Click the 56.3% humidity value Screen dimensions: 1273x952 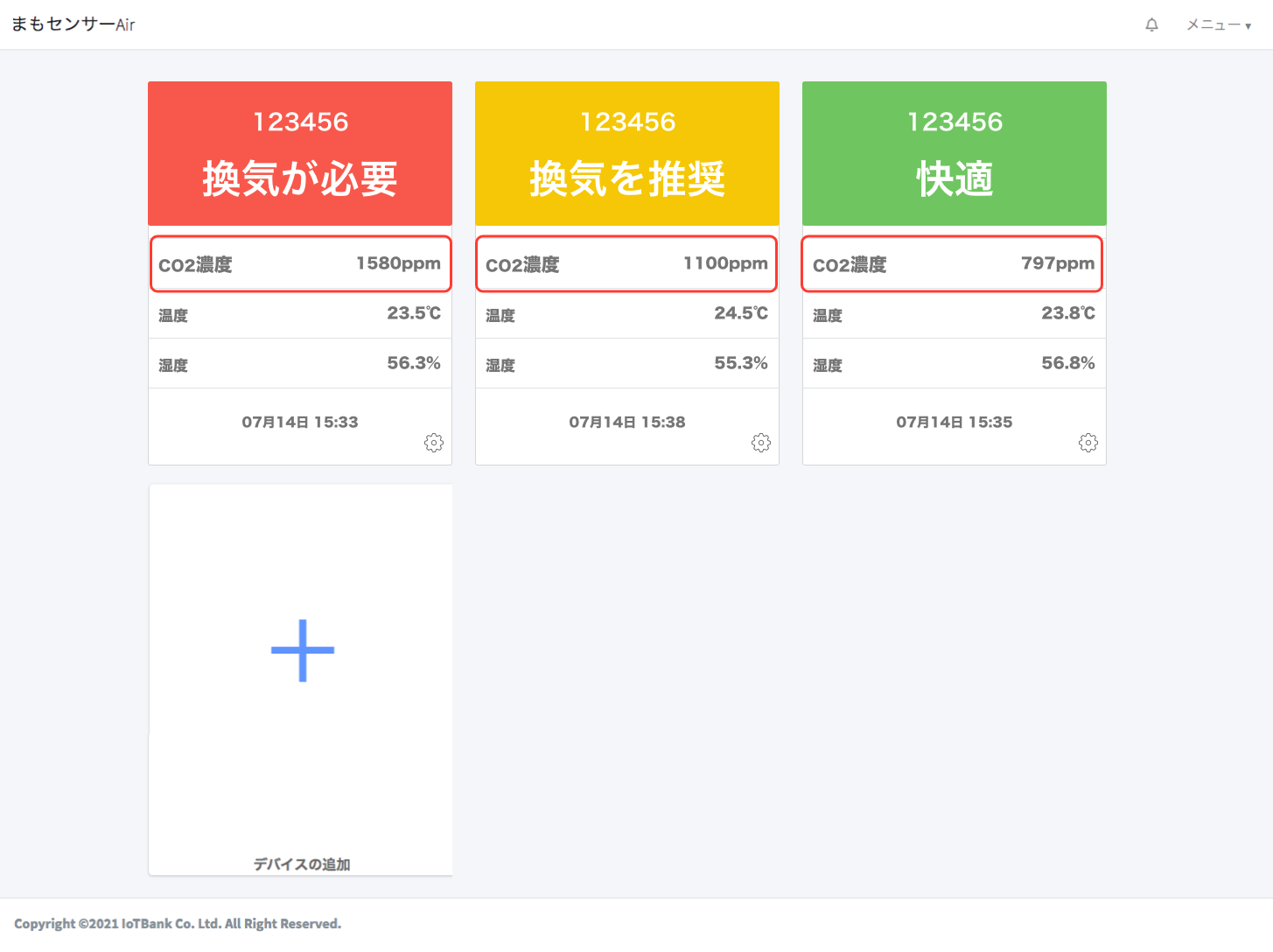[414, 363]
